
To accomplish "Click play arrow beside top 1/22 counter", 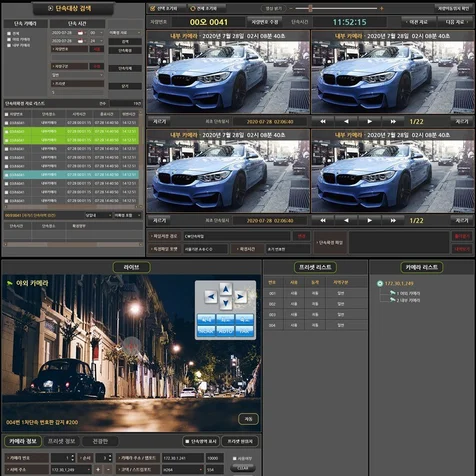I will [369, 122].
